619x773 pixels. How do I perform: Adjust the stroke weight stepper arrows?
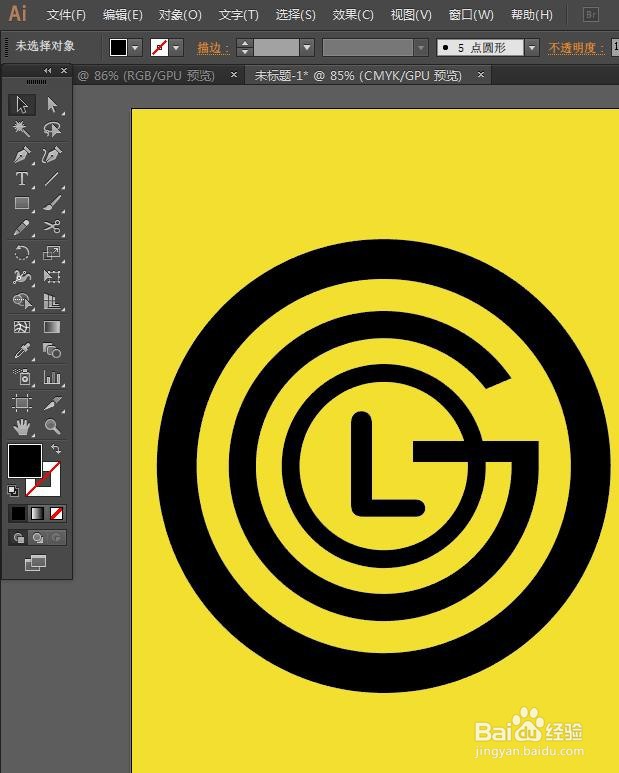[245, 47]
